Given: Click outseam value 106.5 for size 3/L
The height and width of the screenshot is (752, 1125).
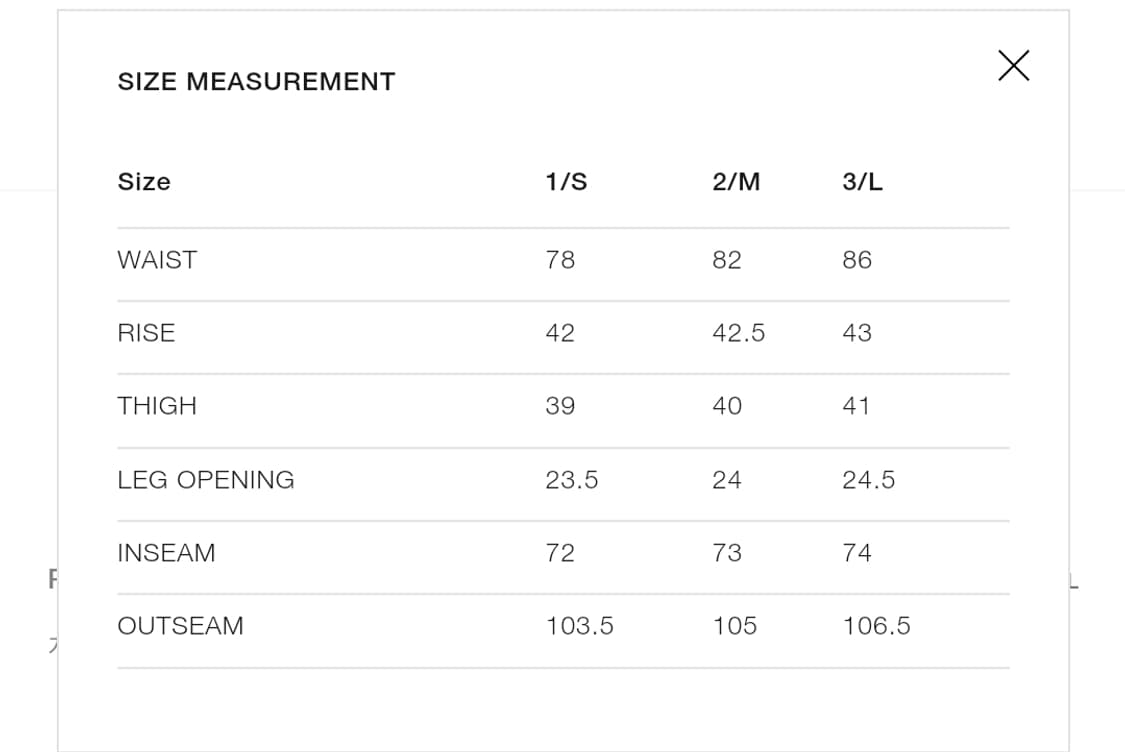Looking at the screenshot, I should point(876,626).
